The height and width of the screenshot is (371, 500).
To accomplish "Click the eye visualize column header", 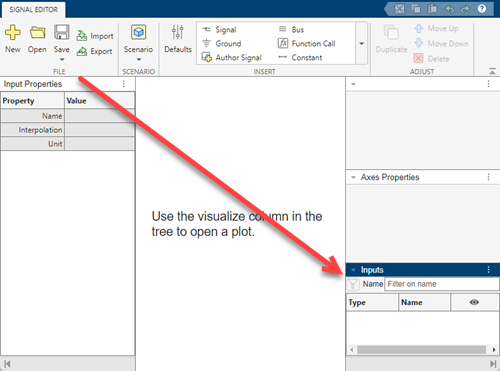I will [474, 302].
